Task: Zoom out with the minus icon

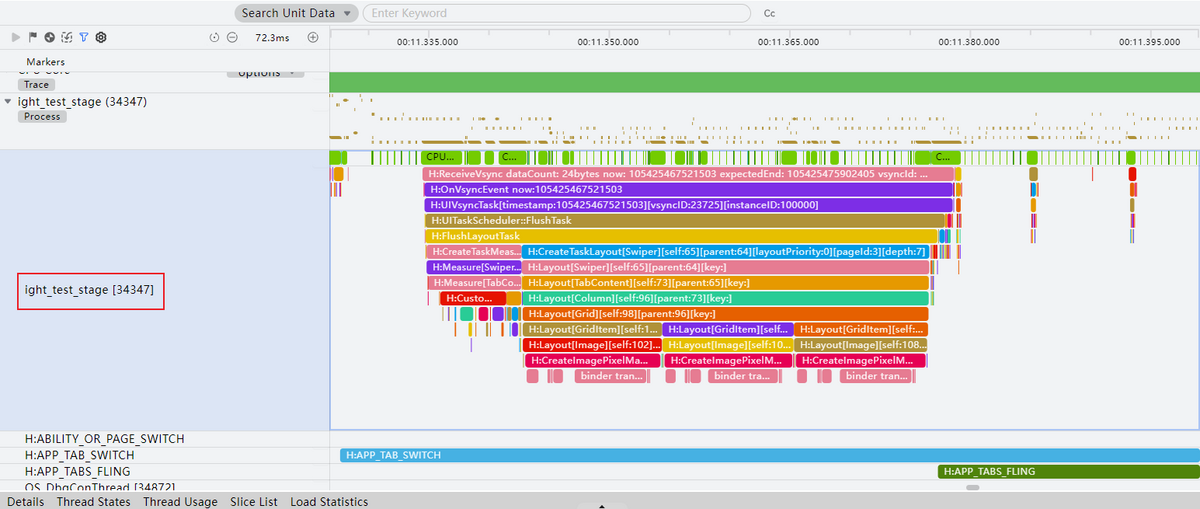Action: click(x=232, y=37)
